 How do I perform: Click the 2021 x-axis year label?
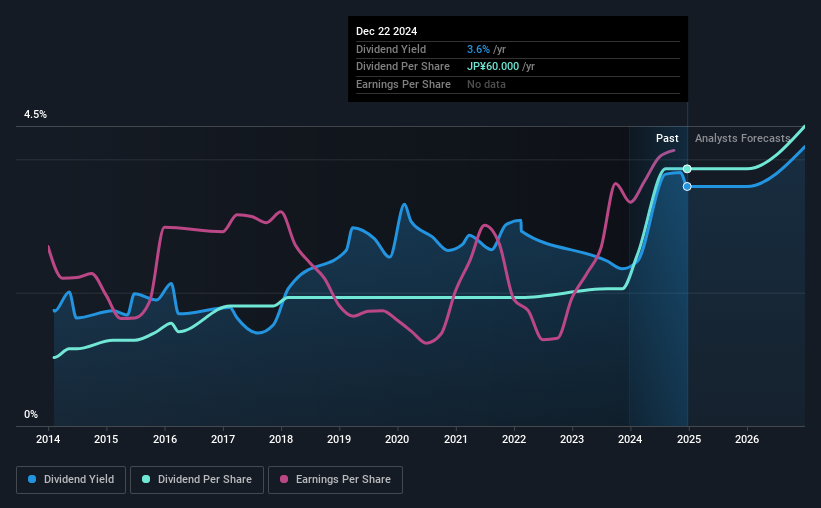pyautogui.click(x=456, y=439)
